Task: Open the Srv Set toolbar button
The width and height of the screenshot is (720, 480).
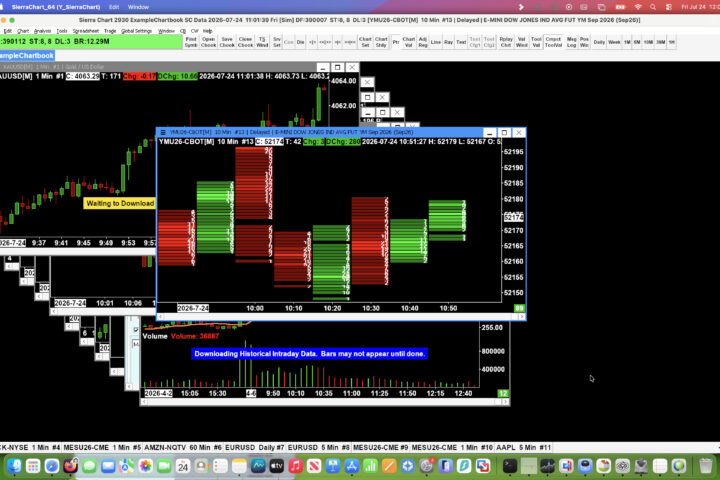Action: 276,42
